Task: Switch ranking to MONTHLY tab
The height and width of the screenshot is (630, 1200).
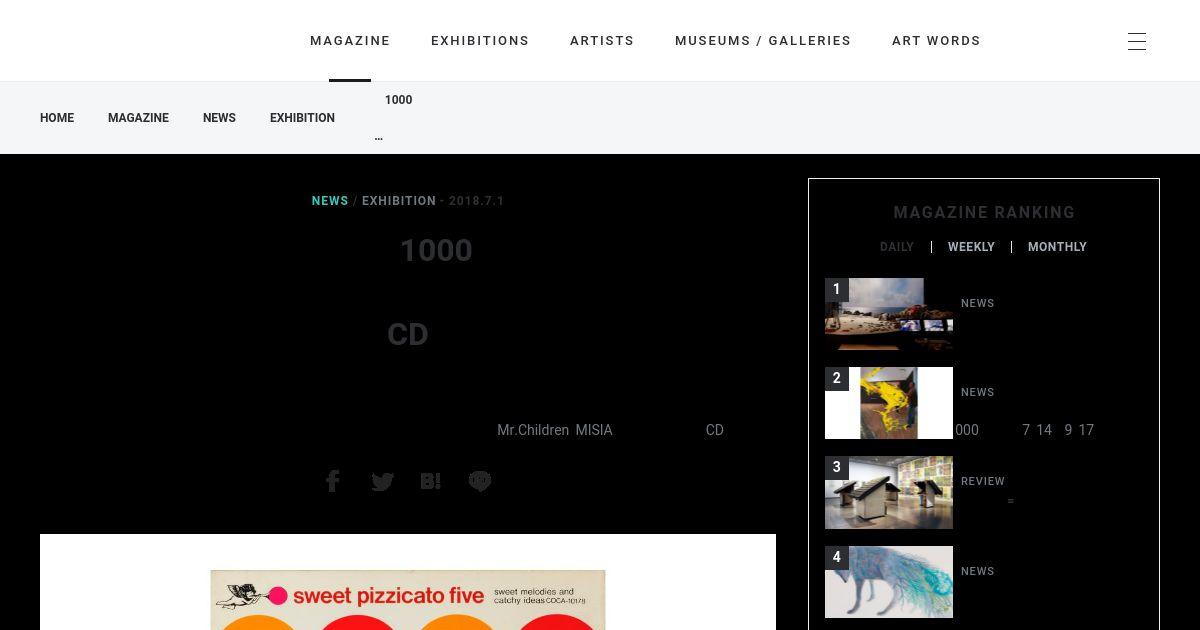Action: [x=1057, y=247]
